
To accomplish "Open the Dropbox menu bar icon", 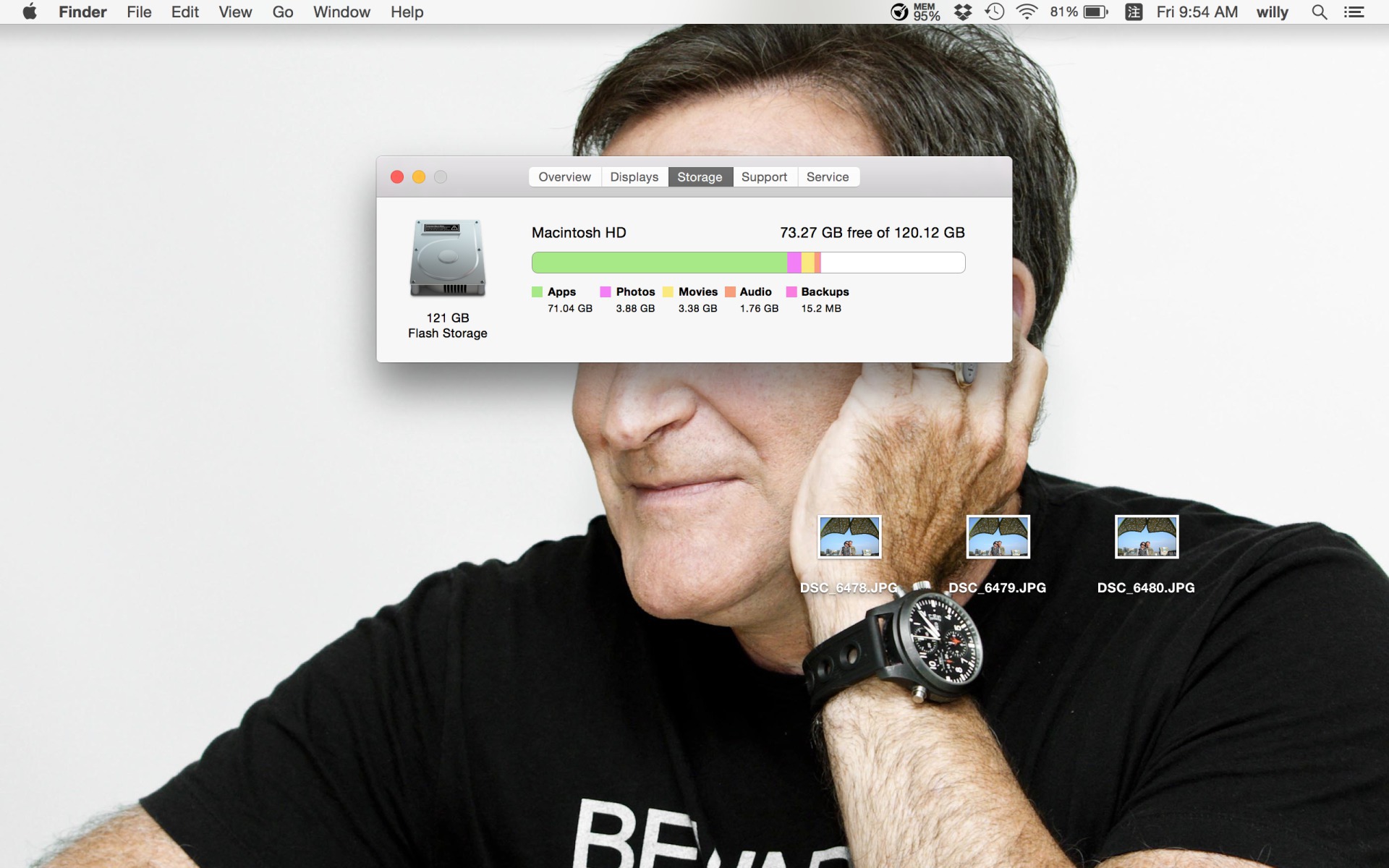I will (963, 12).
